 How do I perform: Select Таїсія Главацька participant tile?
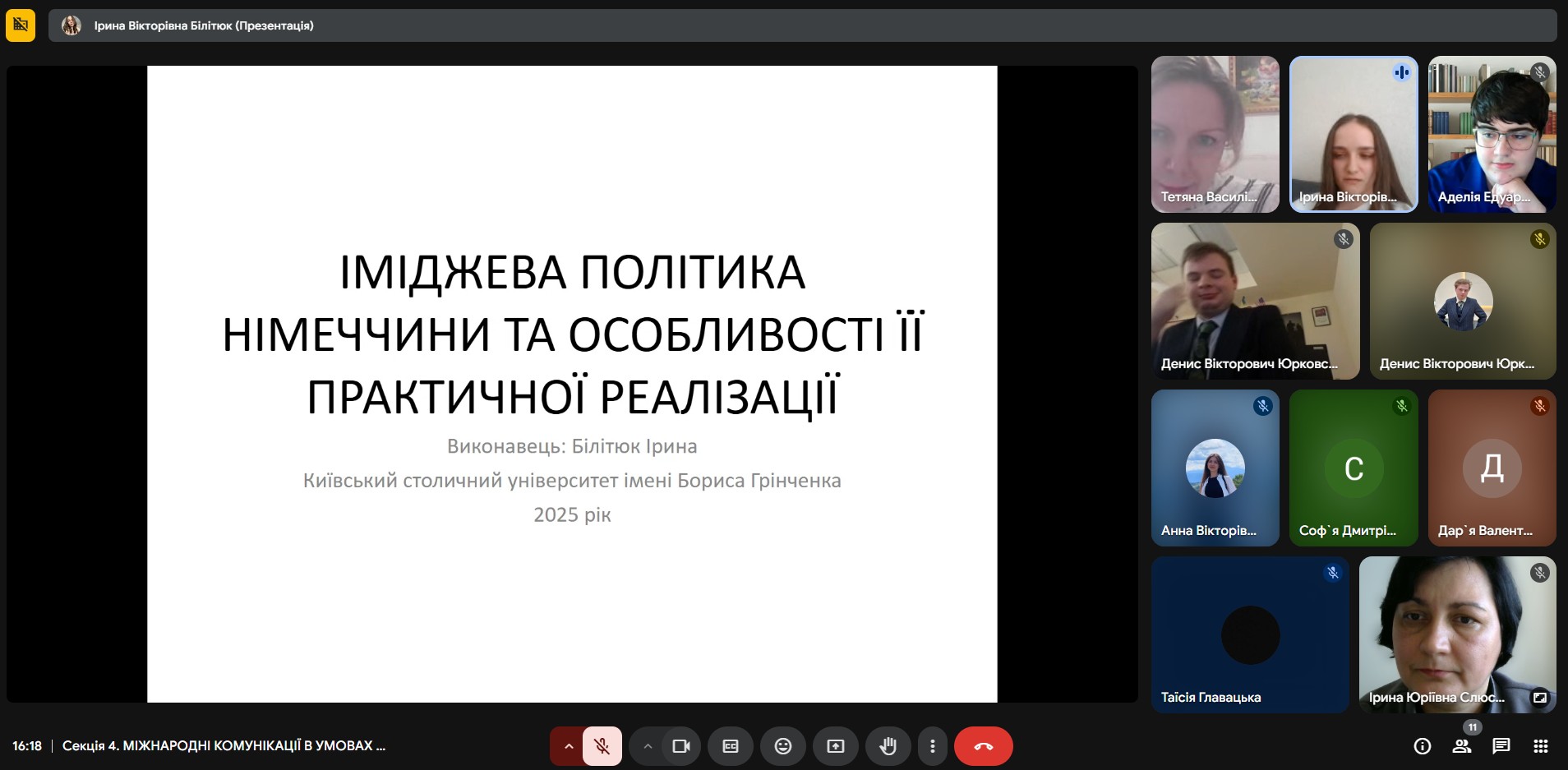pyautogui.click(x=1249, y=634)
